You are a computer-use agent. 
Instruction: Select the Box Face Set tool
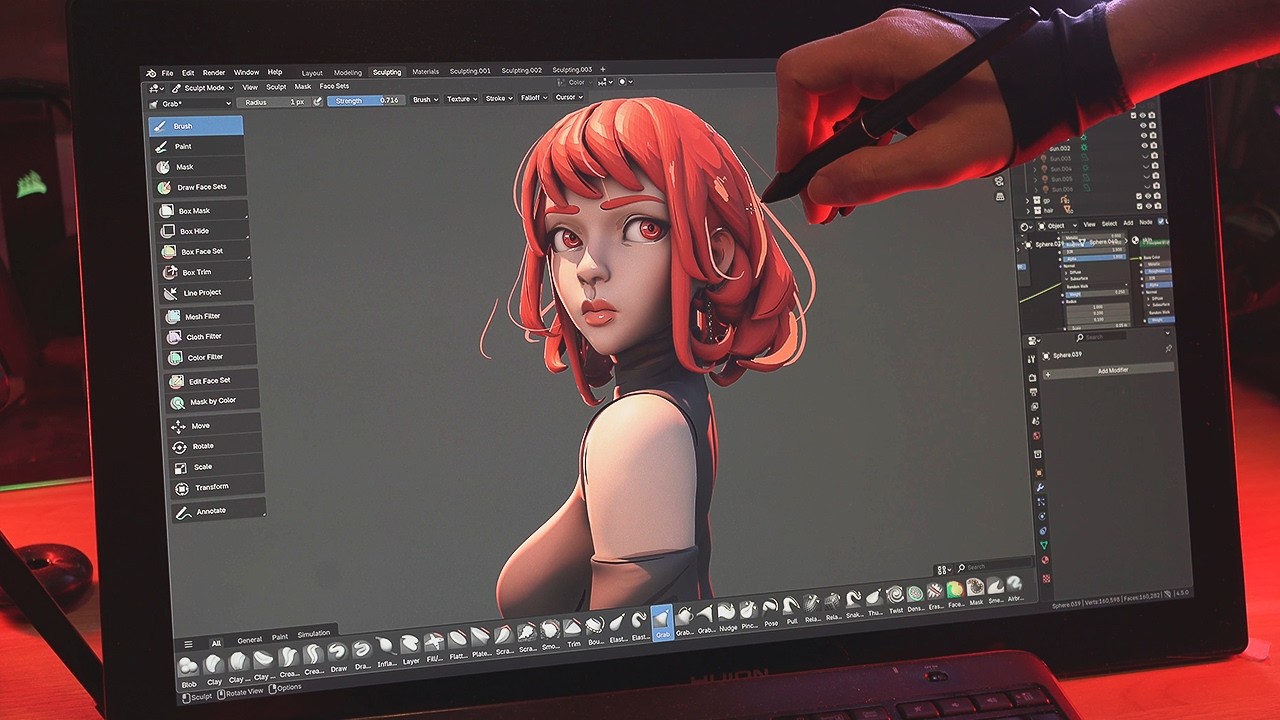click(203, 252)
